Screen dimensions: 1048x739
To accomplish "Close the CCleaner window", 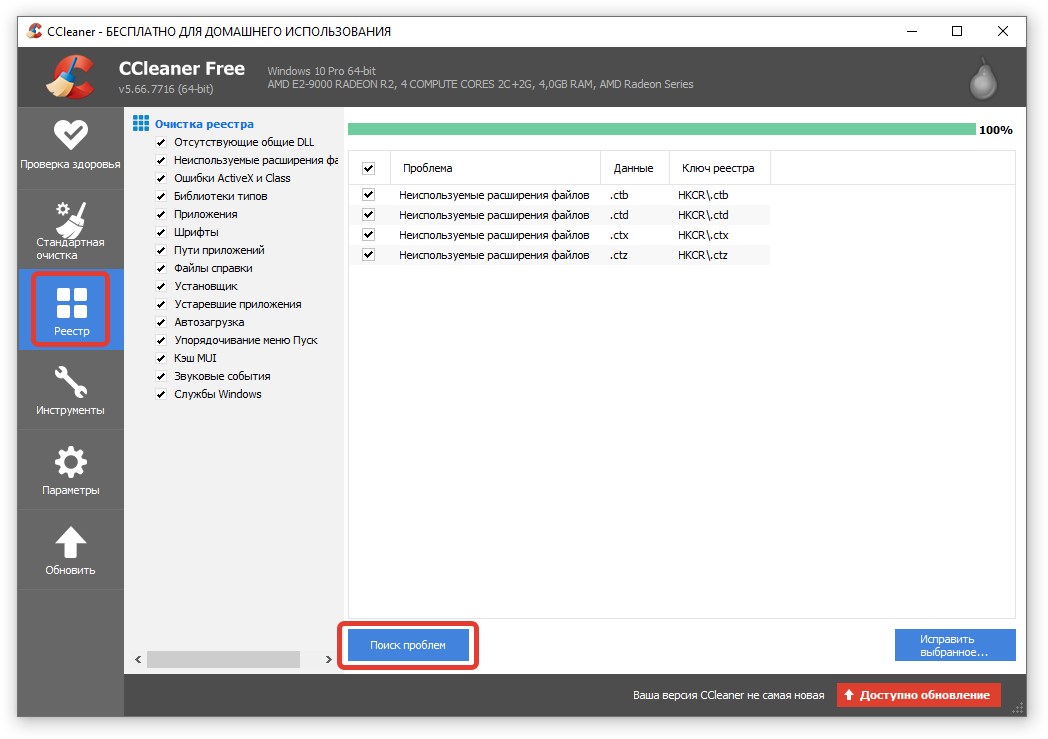I will 1003,31.
